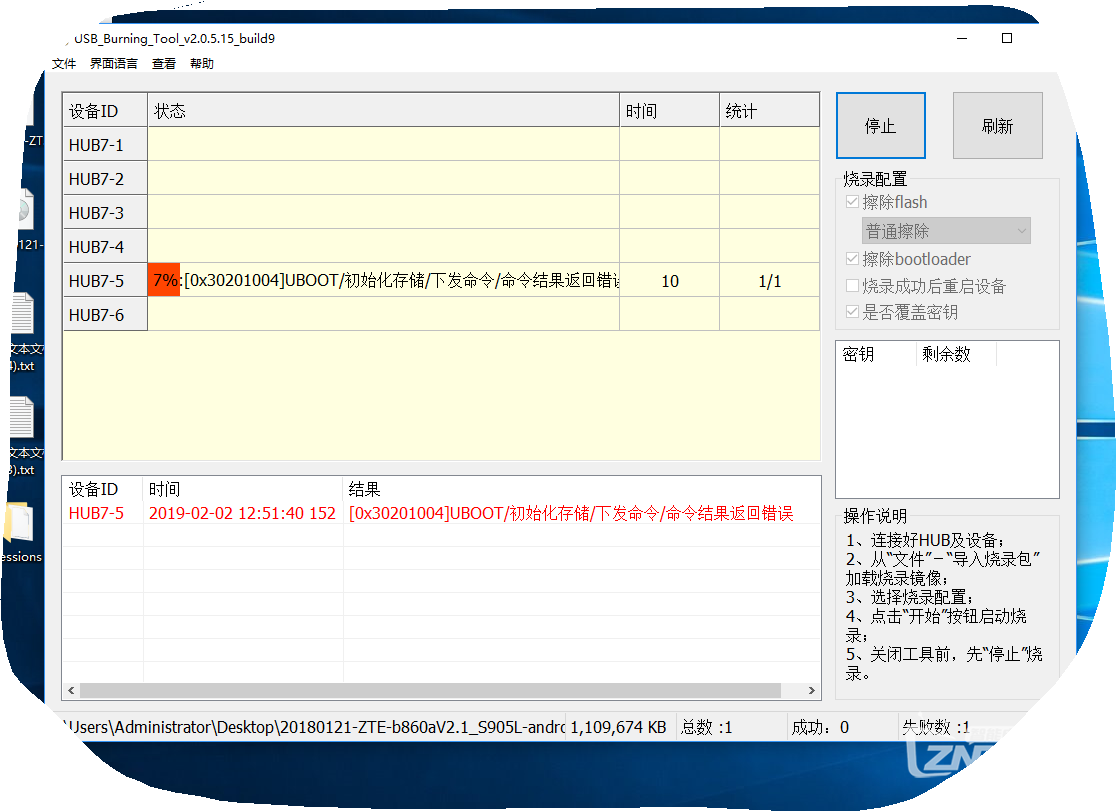Image resolution: width=1116 pixels, height=811 pixels.
Task: Click the red log result error message
Action: pyautogui.click(x=571, y=513)
